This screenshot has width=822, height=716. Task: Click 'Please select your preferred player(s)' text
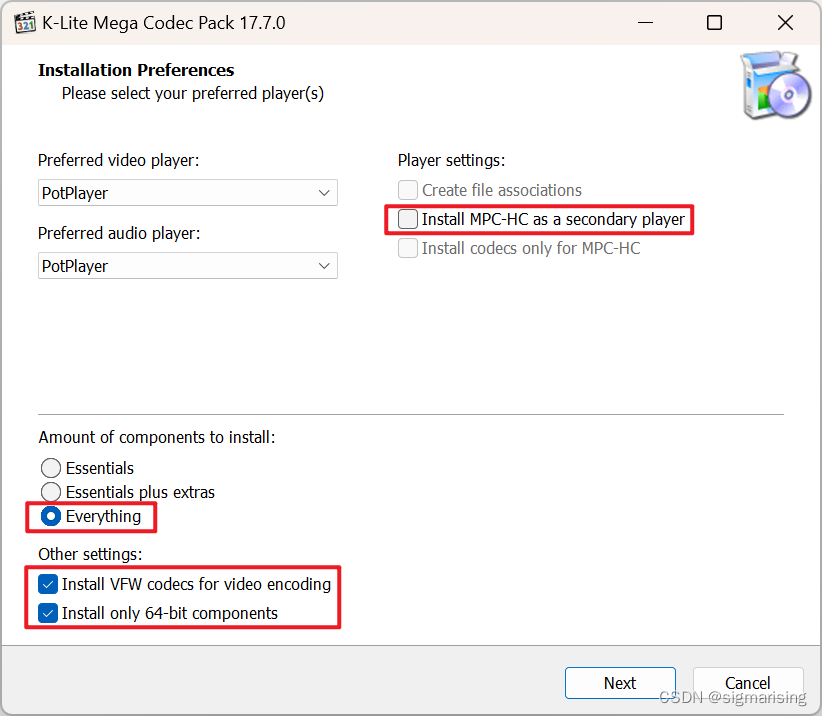193,93
